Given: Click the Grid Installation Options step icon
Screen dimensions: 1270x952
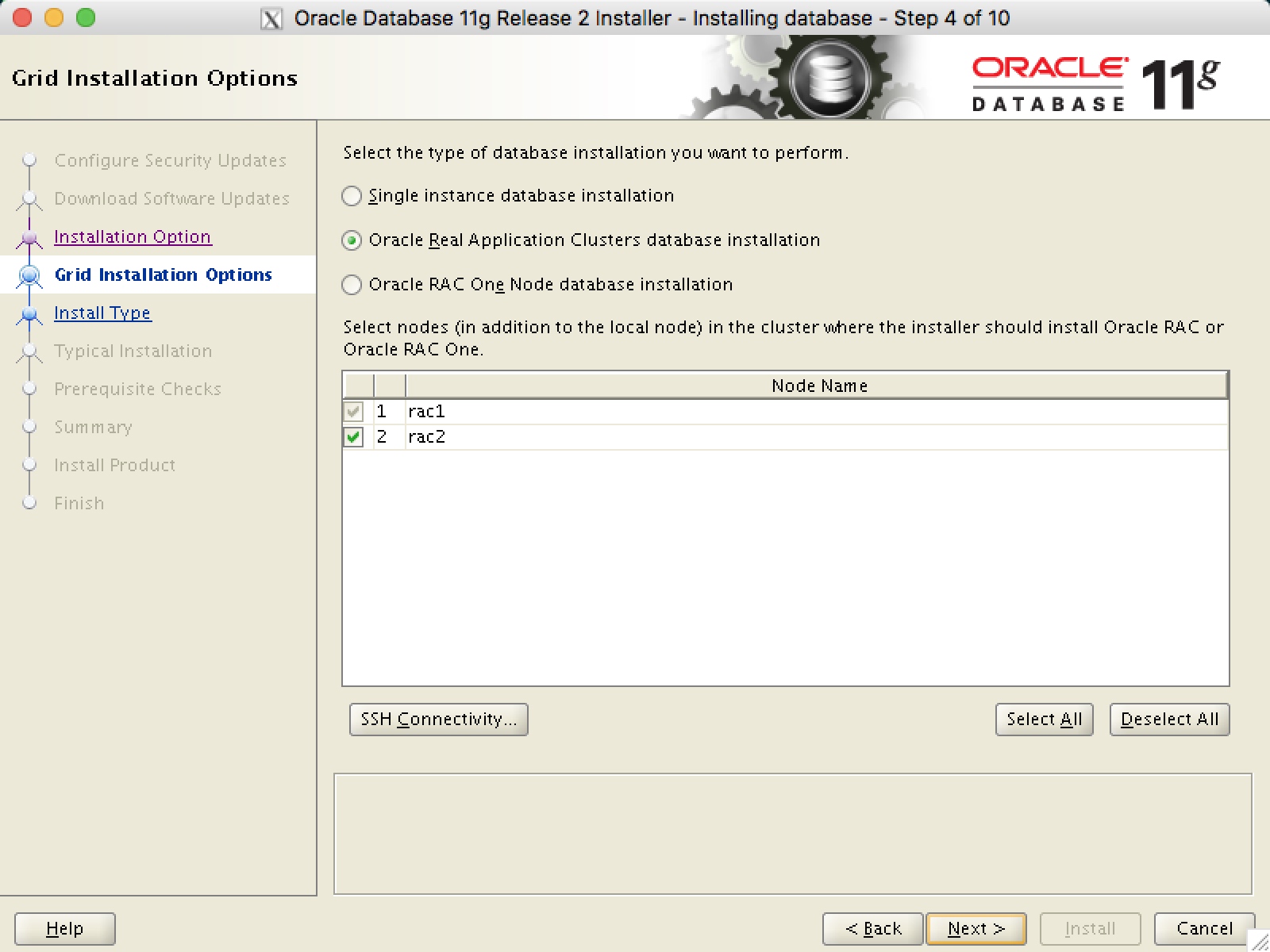Looking at the screenshot, I should coord(30,275).
